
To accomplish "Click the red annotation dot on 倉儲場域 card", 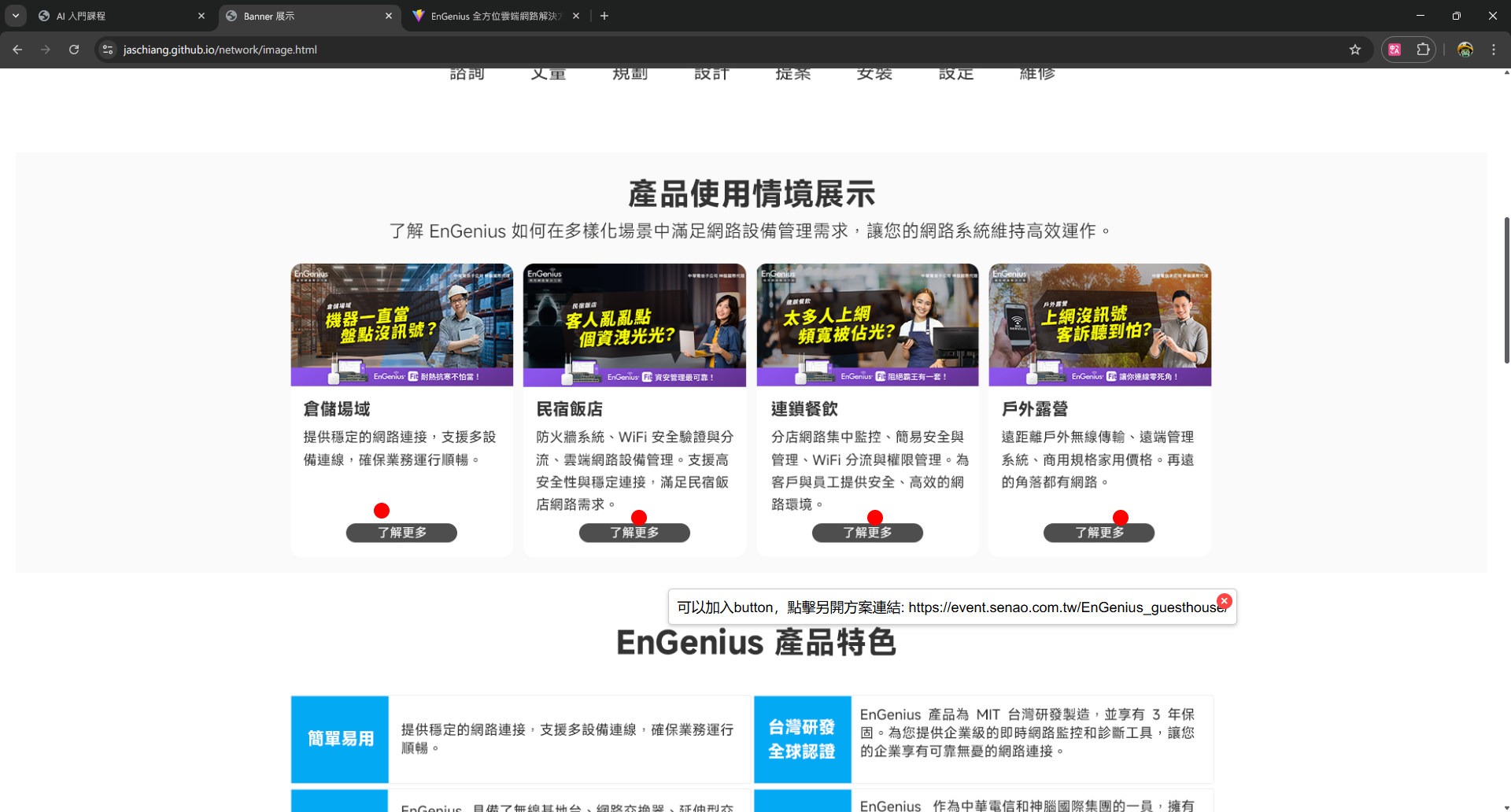I will click(382, 511).
